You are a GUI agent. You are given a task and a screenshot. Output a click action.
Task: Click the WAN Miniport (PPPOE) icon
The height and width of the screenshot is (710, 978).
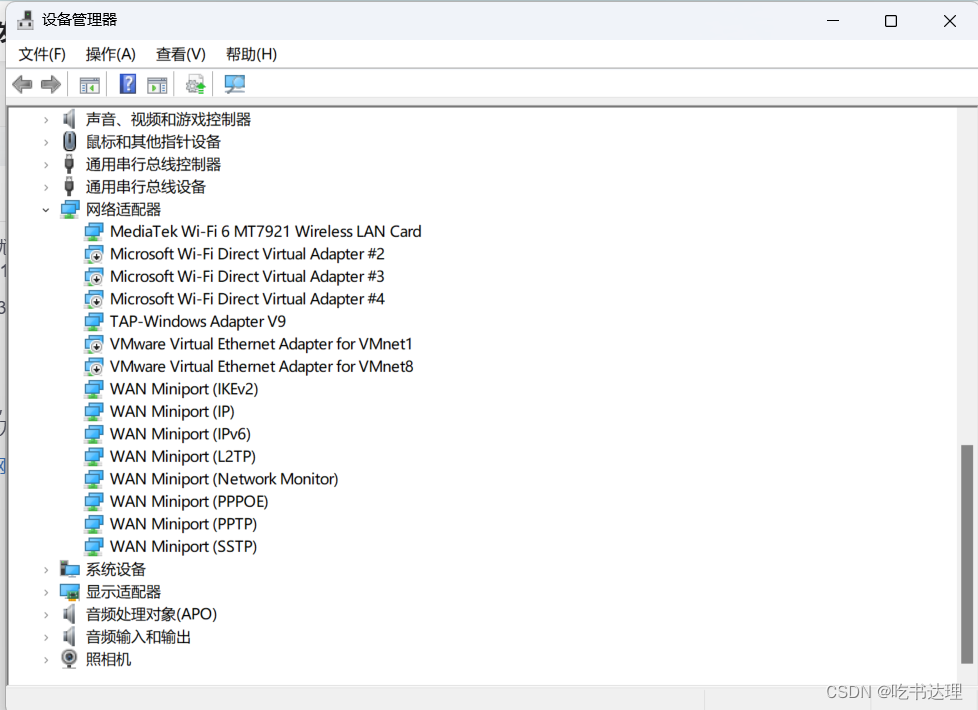pos(94,501)
